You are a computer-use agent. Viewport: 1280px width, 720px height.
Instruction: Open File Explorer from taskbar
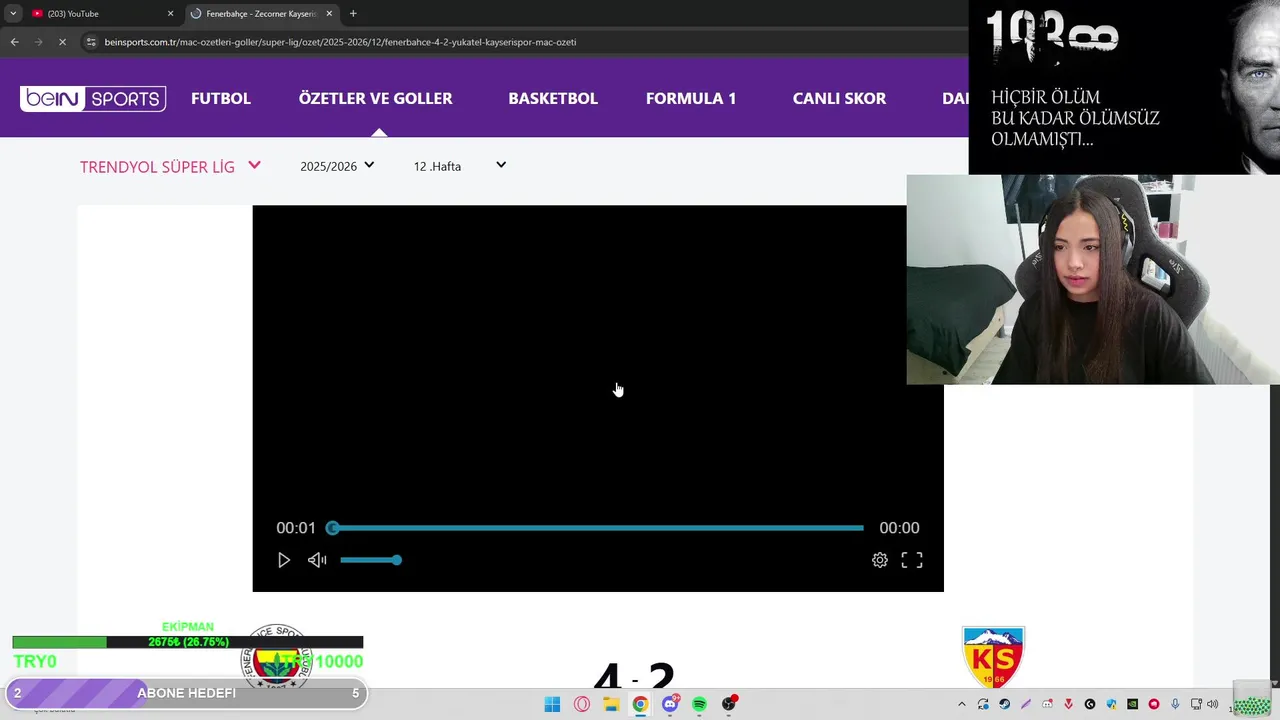point(611,704)
